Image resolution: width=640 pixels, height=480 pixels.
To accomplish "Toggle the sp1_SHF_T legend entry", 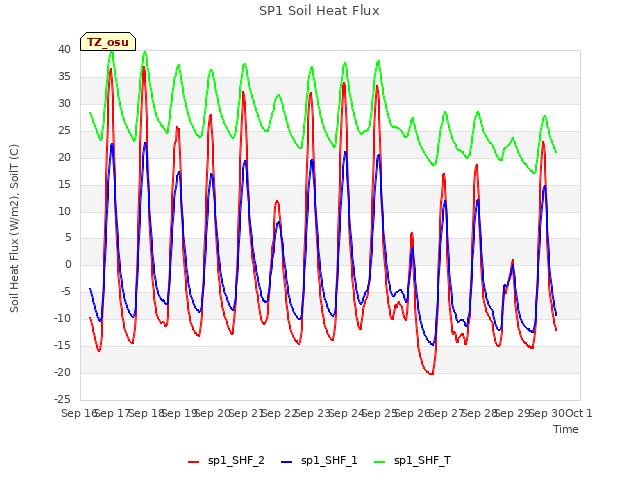I will tap(413, 461).
